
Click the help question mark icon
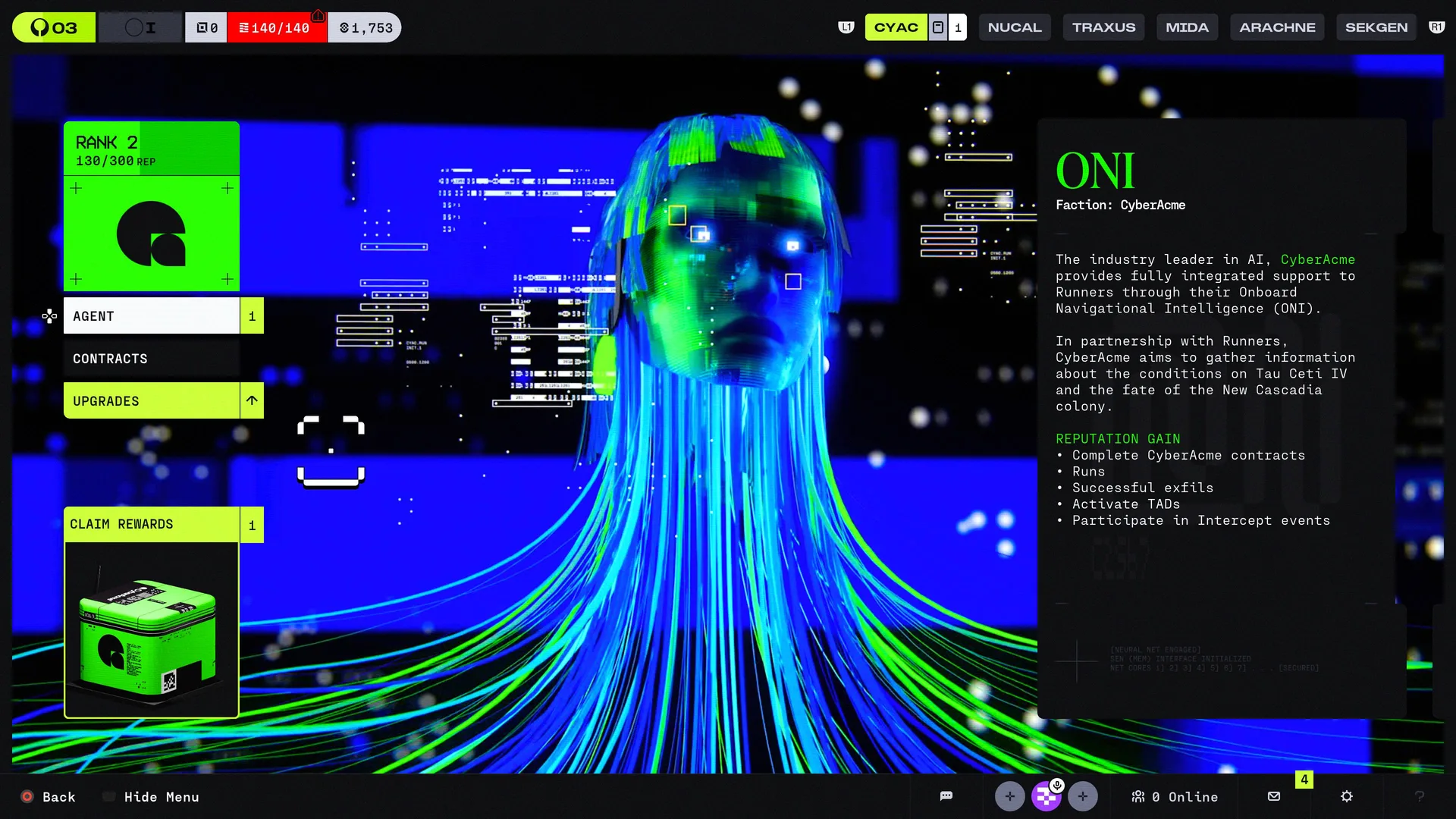[x=1420, y=796]
